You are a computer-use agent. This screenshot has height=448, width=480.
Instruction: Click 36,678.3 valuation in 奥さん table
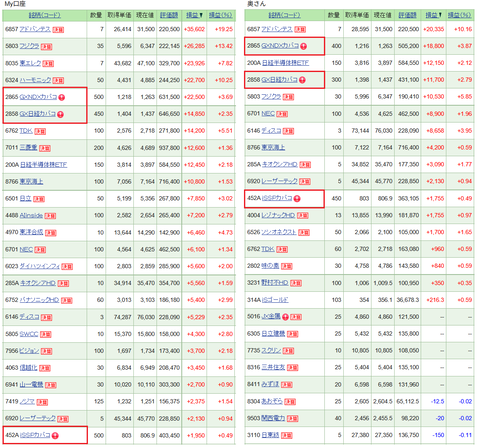click(x=408, y=300)
